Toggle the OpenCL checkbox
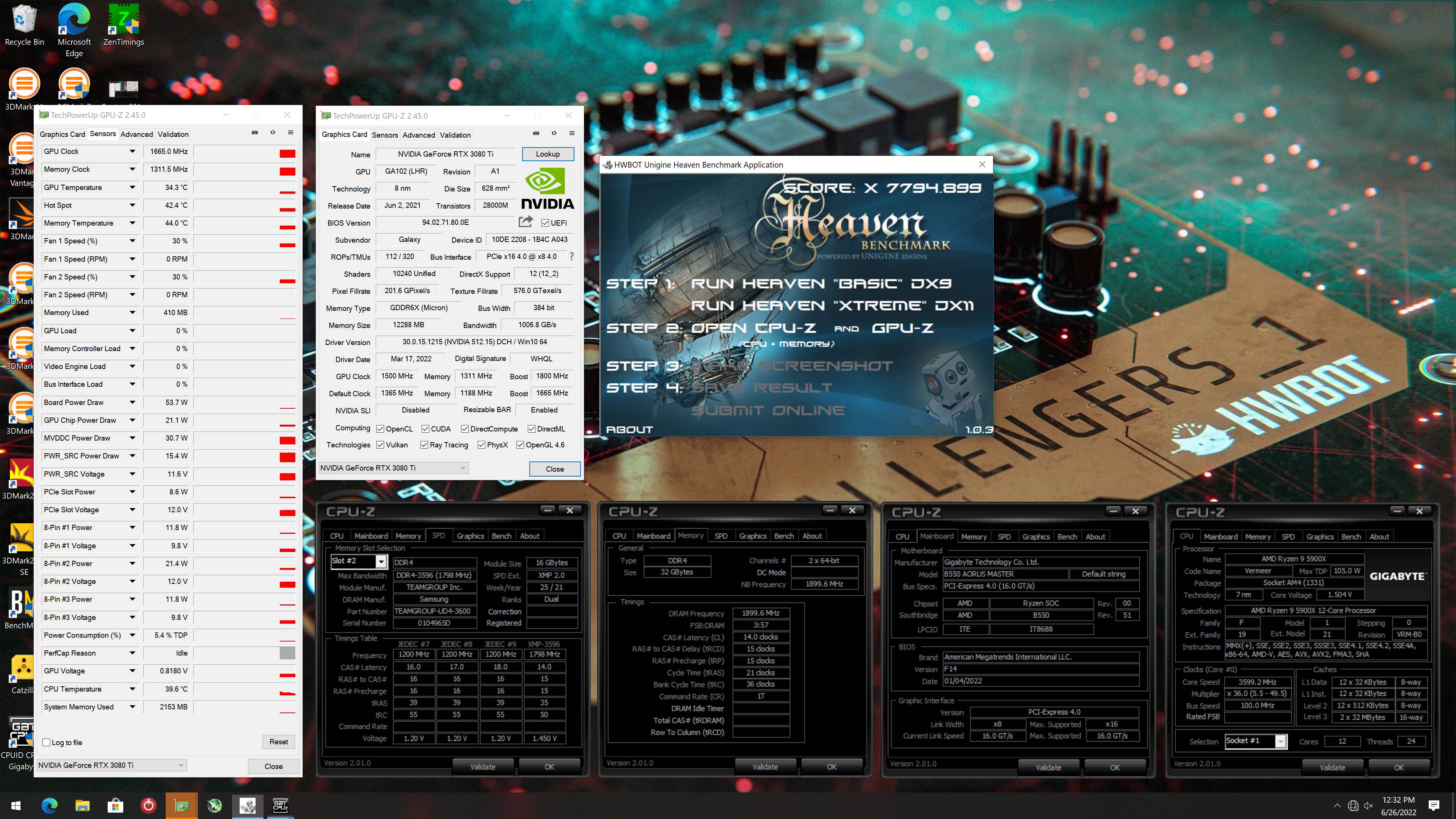 (x=380, y=429)
